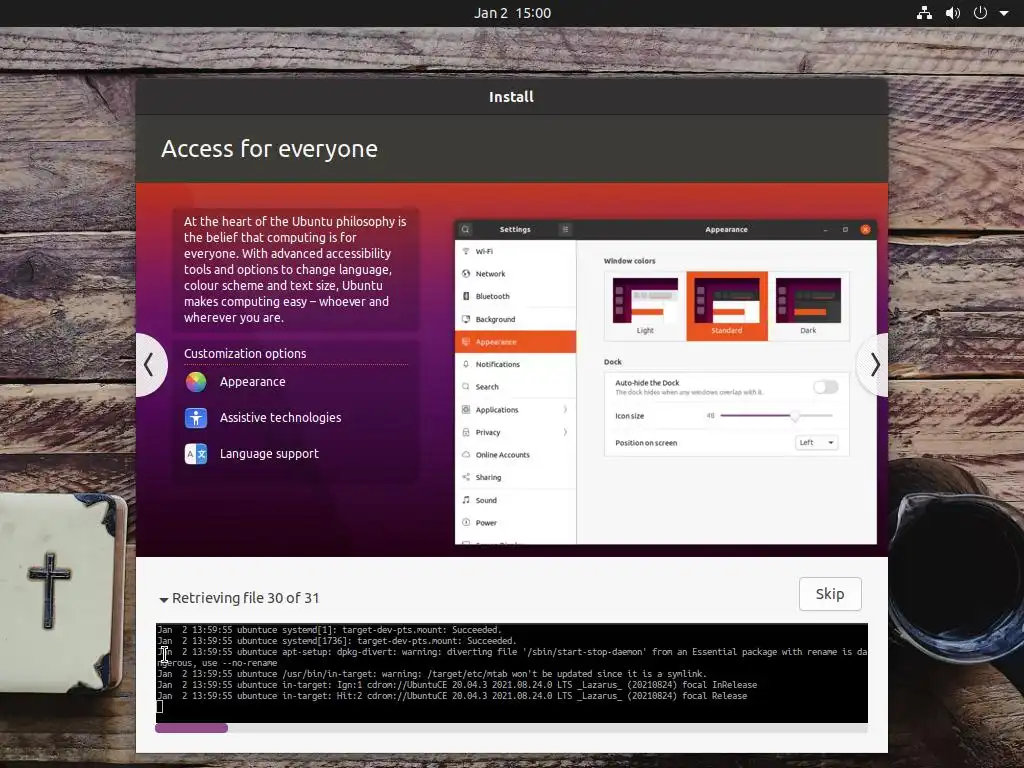Click the log line ending focal InRelease

pyautogui.click(x=457, y=685)
